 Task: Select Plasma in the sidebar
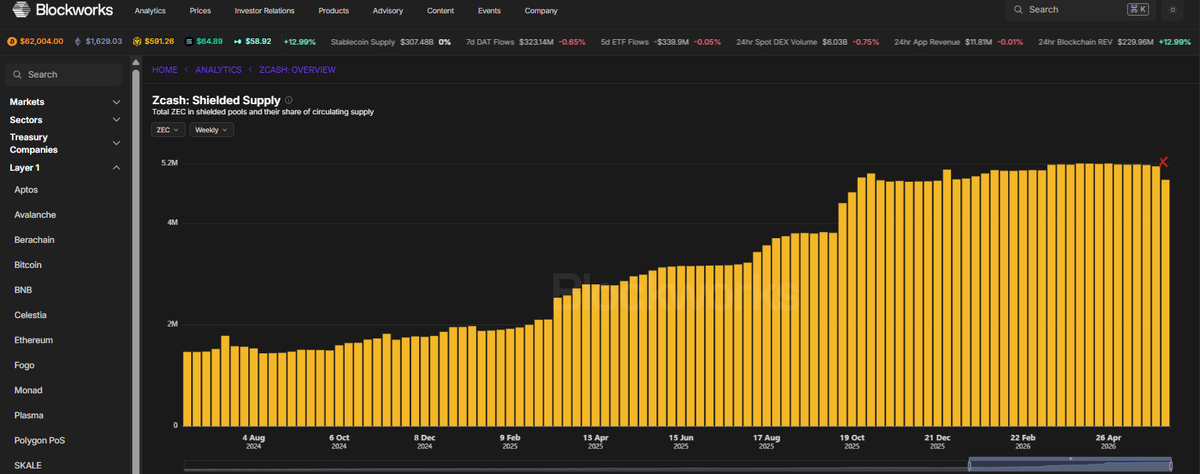(28, 415)
